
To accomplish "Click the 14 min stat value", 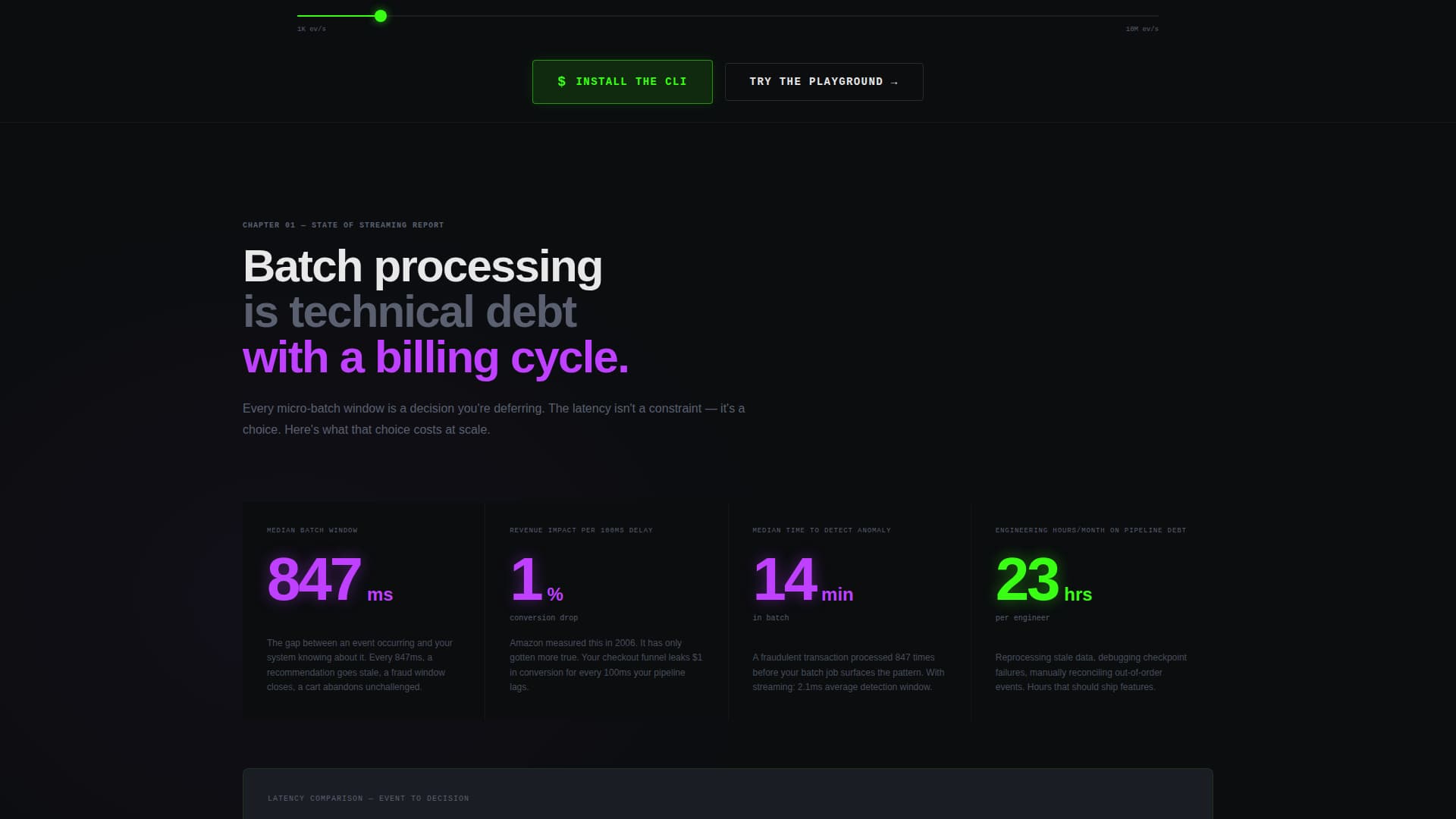I will pyautogui.click(x=803, y=579).
